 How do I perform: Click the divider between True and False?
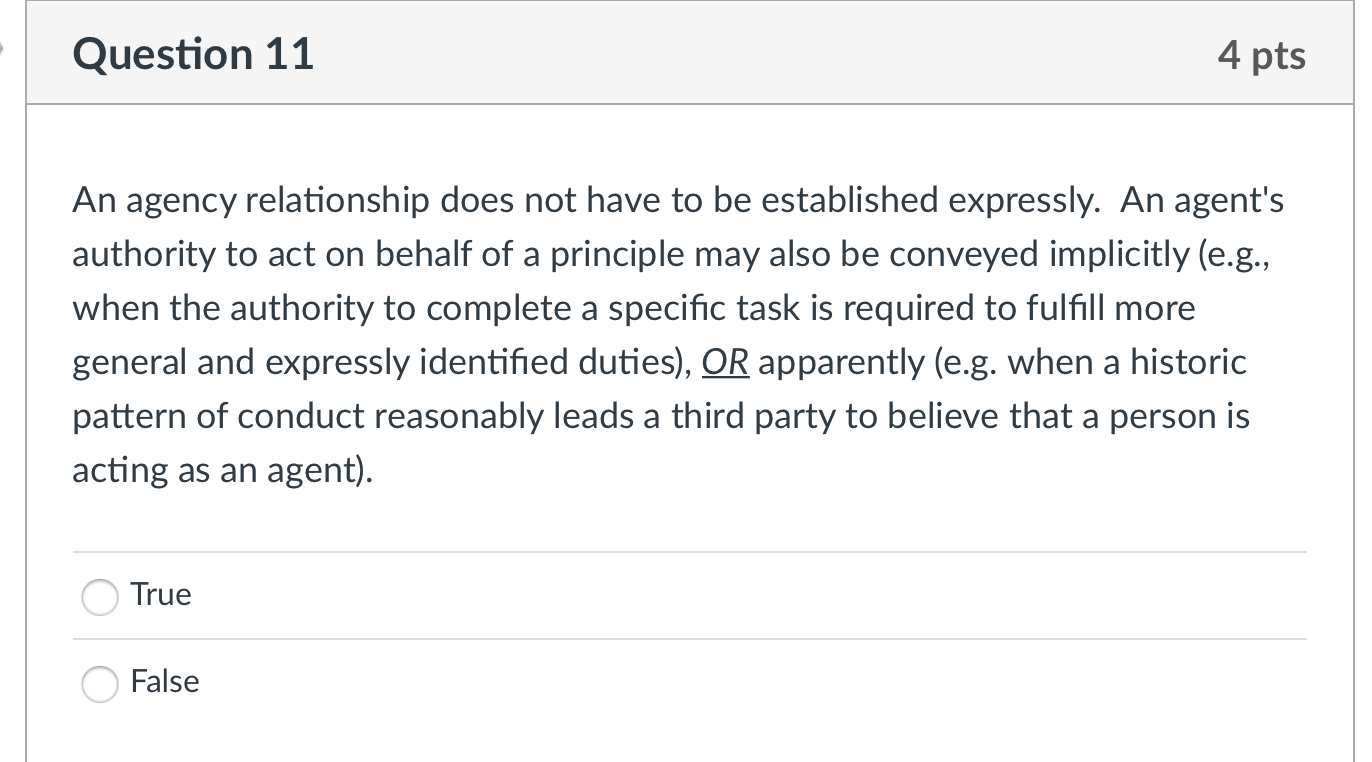(690, 639)
